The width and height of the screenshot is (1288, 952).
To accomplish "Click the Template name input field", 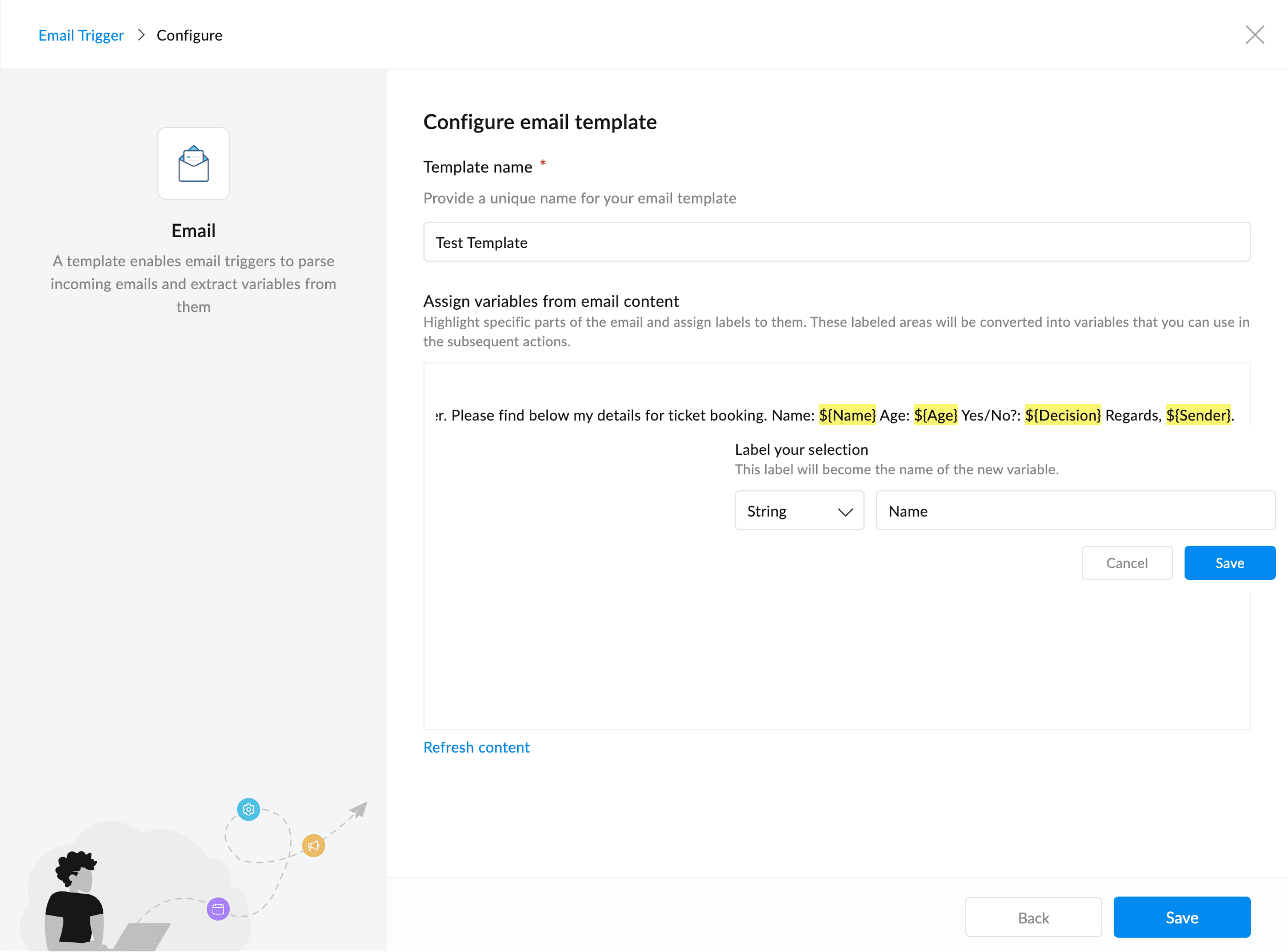I will 837,242.
